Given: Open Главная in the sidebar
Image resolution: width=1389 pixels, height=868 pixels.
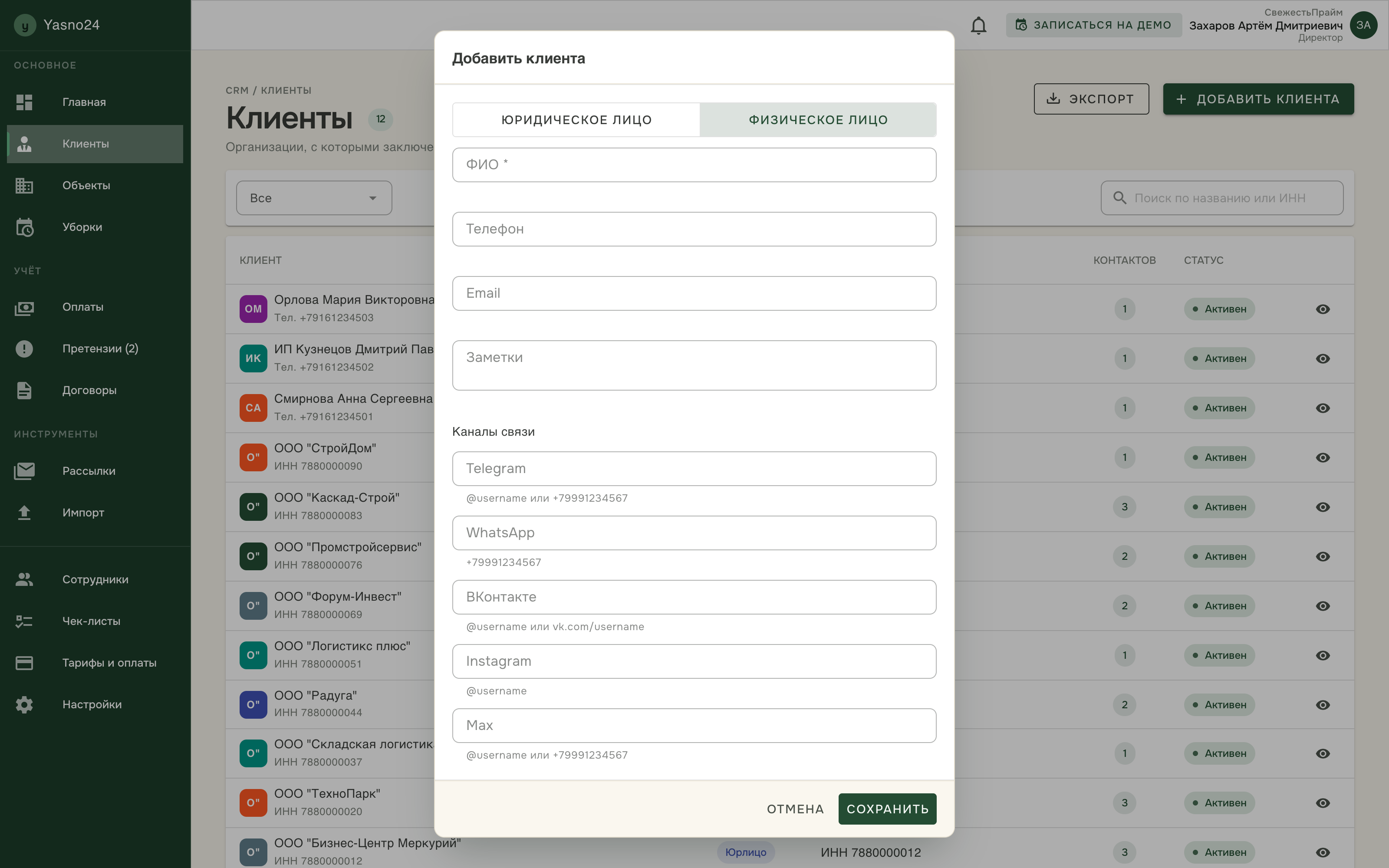Looking at the screenshot, I should click(95, 102).
